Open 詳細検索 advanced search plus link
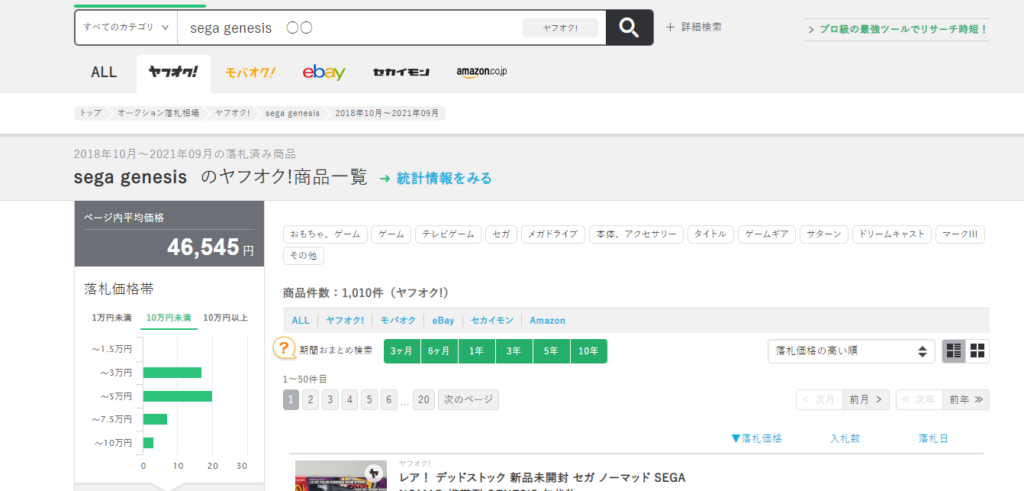1024x491 pixels. [694, 27]
